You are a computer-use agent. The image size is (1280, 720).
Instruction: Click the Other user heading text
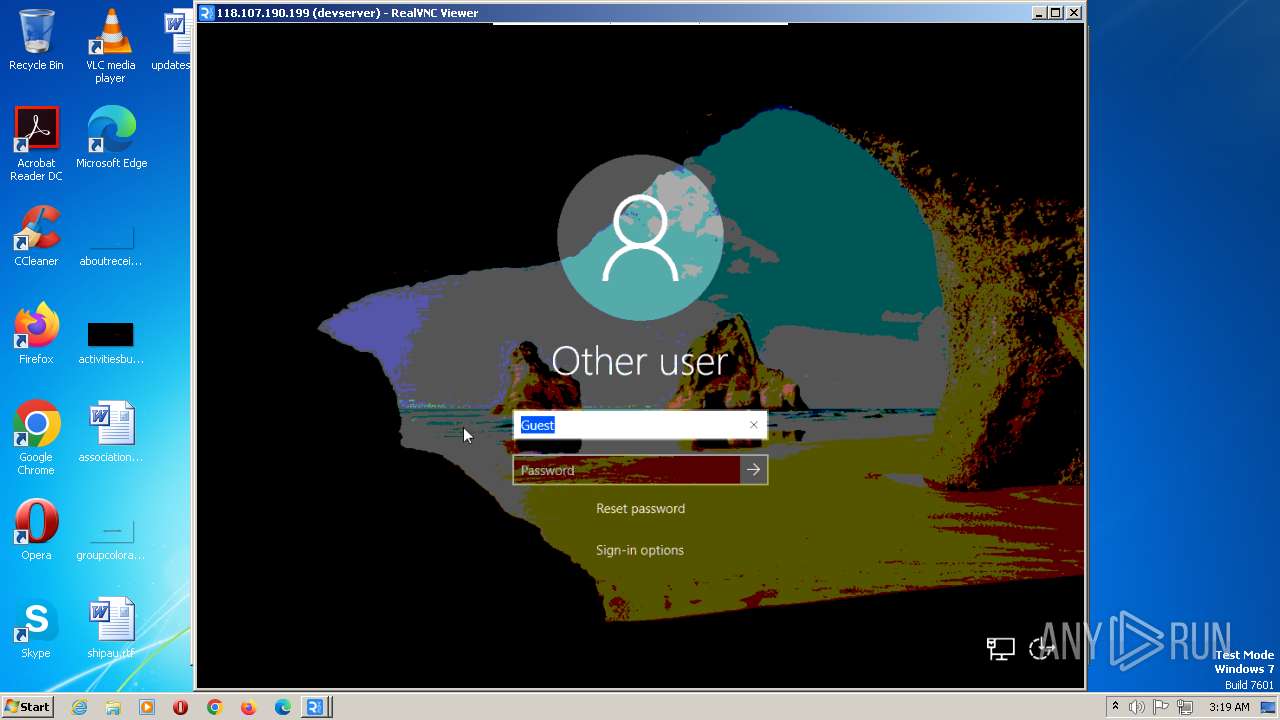pyautogui.click(x=640, y=361)
